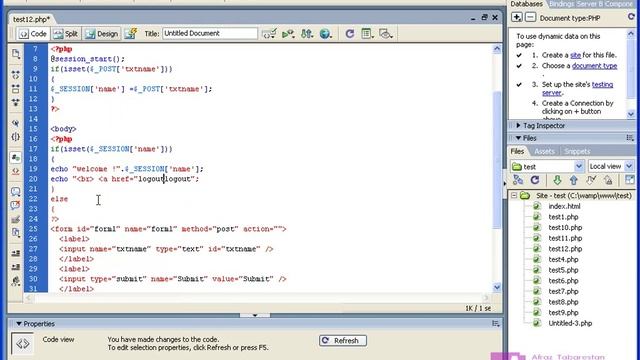The height and width of the screenshot is (360, 640).
Task: Open Properties panel options icon
Action: click(496, 324)
